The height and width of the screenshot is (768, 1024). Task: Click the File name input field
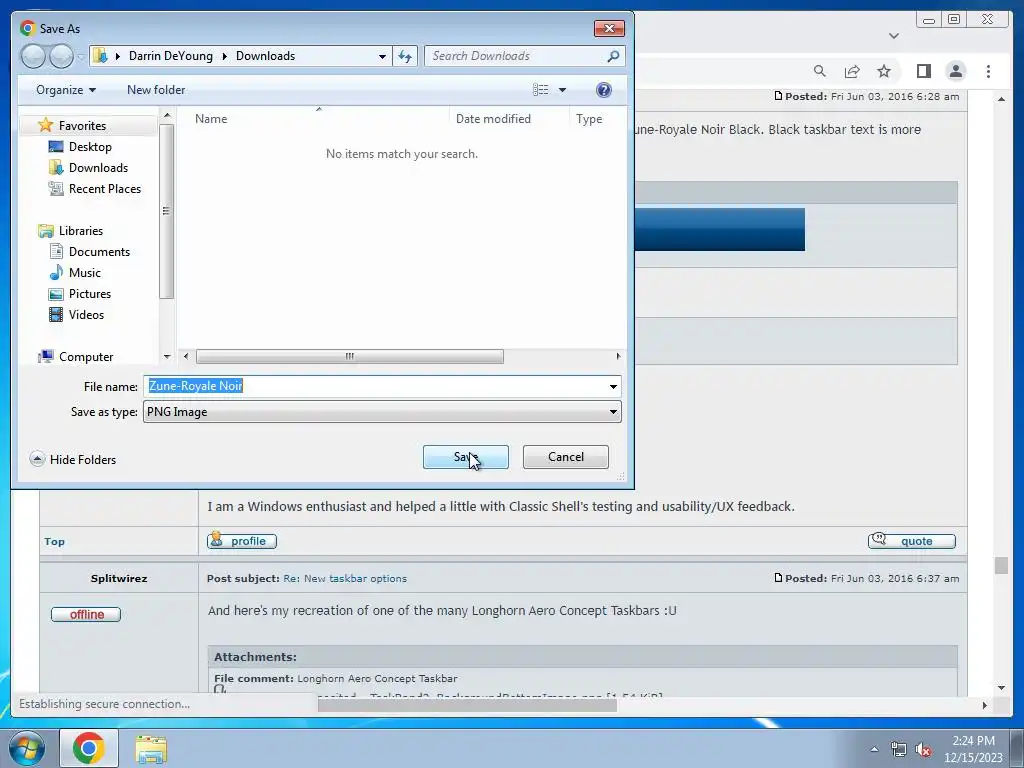coord(376,387)
